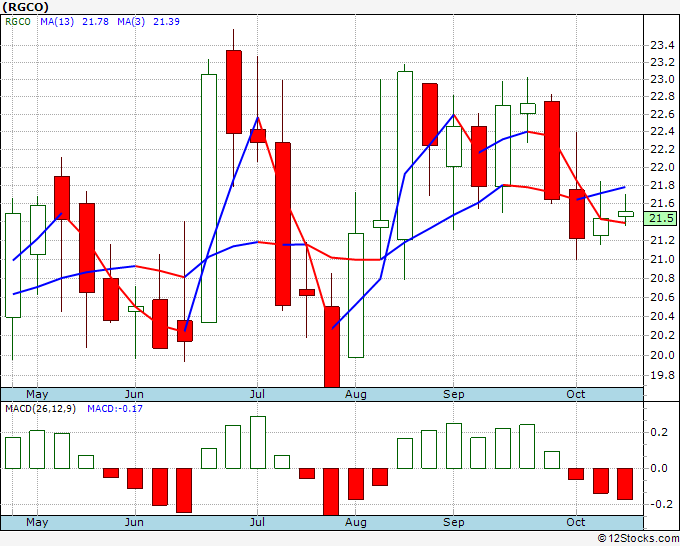Screen dimensions: 680x546
Task: Click the 21.2 price axis label
Action: [662, 240]
